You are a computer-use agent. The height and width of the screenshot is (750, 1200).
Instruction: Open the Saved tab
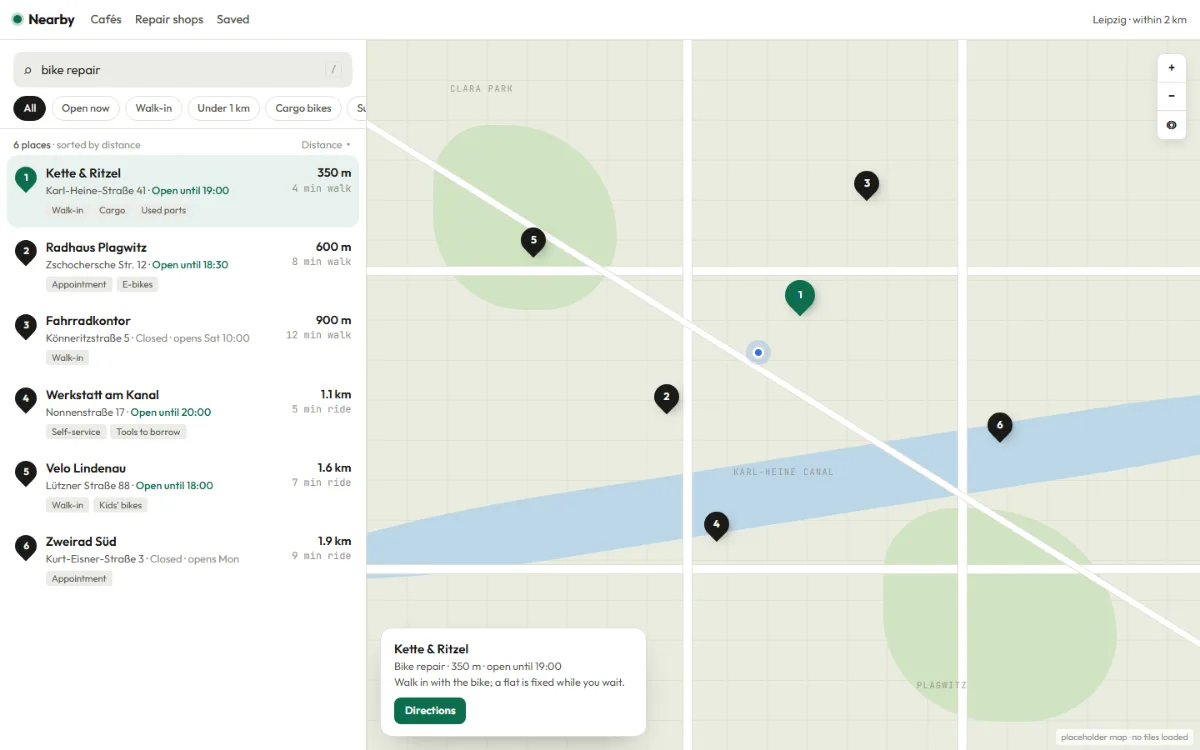click(x=233, y=19)
